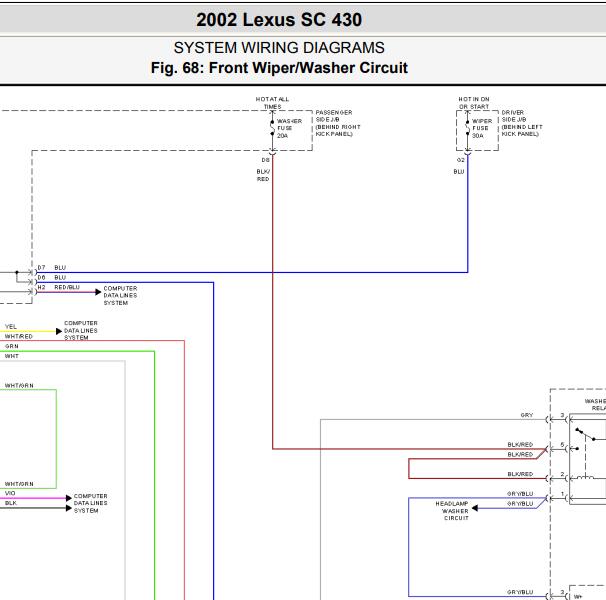Click the 'VIO' wire label
The image size is (606, 600).
[x=10, y=493]
